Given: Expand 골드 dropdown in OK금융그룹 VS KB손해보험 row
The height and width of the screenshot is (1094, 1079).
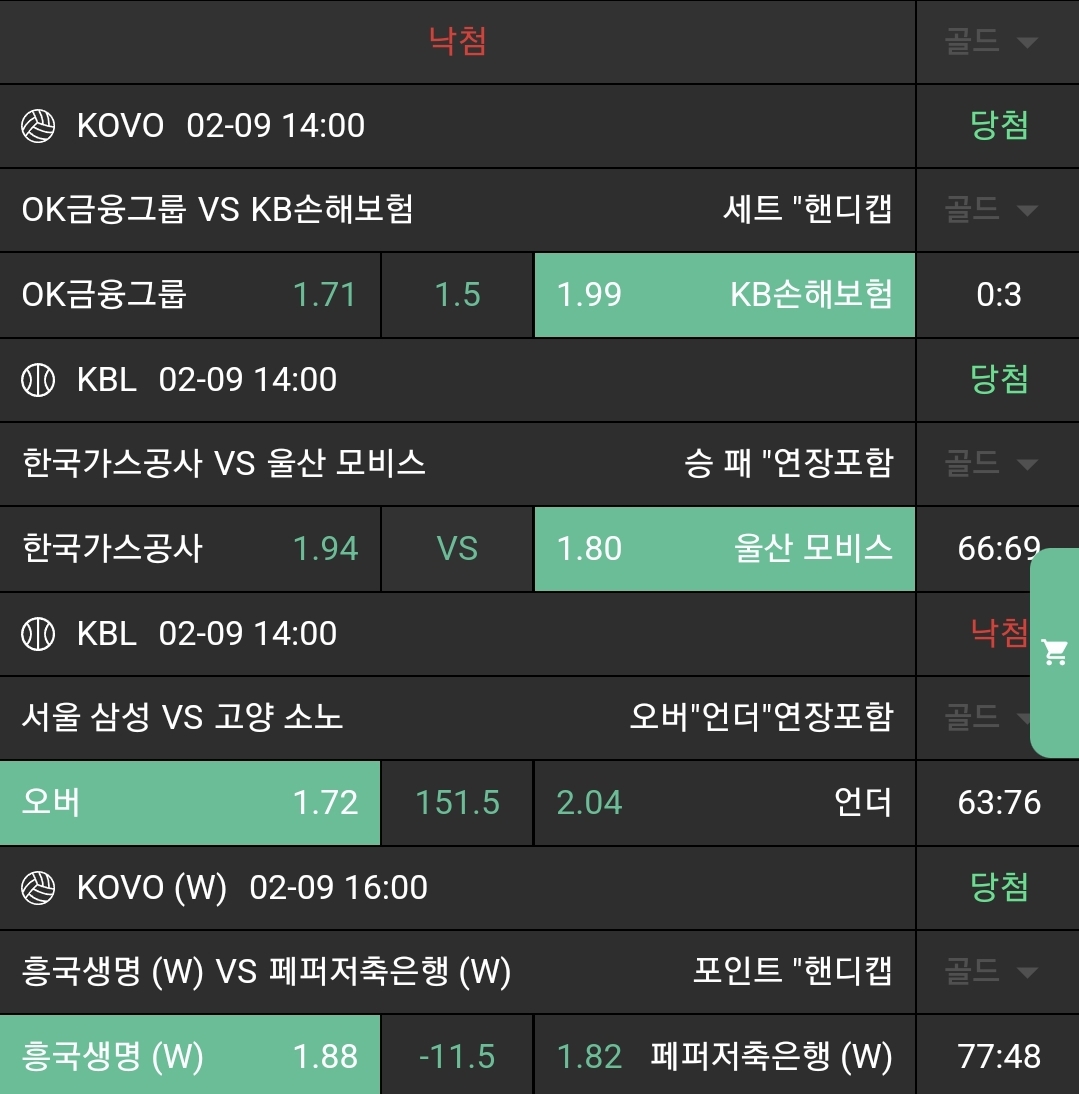Looking at the screenshot, I should [x=991, y=210].
